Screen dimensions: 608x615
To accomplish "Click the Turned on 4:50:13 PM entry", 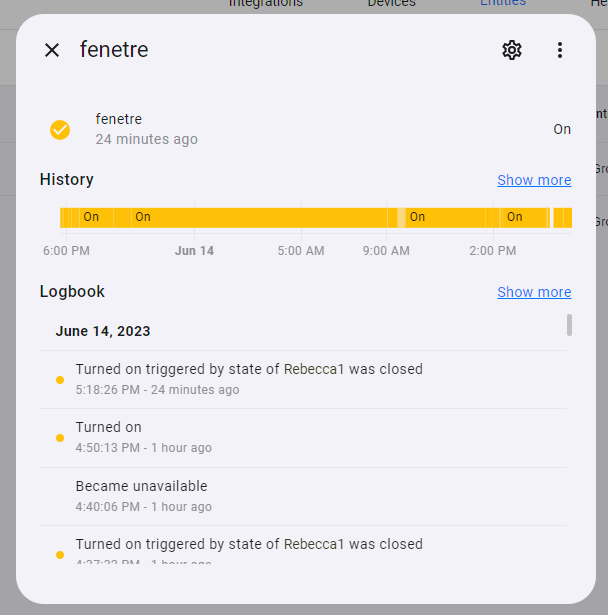I will pos(303,438).
